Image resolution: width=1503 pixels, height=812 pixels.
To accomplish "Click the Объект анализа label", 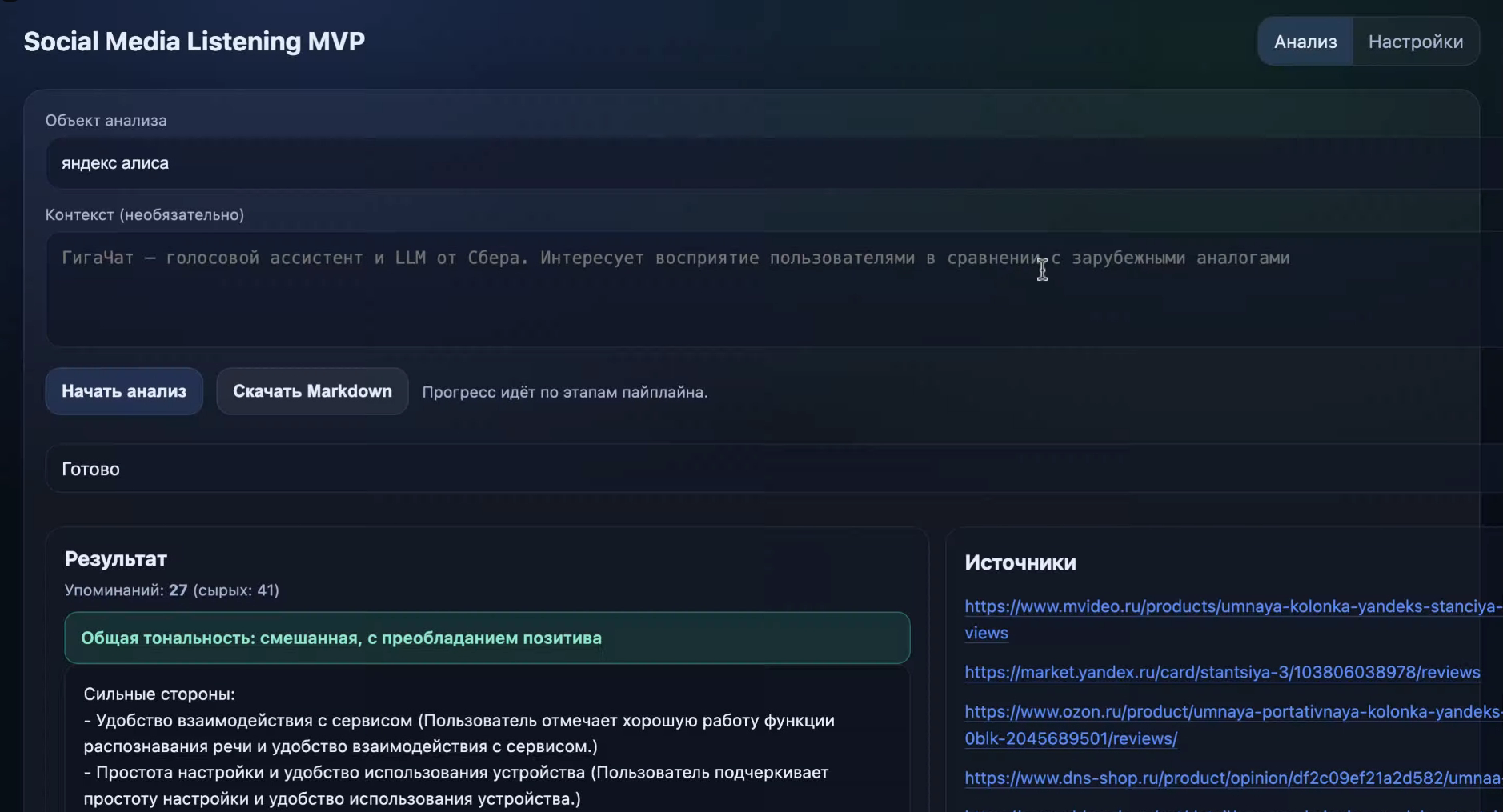I will (x=106, y=121).
